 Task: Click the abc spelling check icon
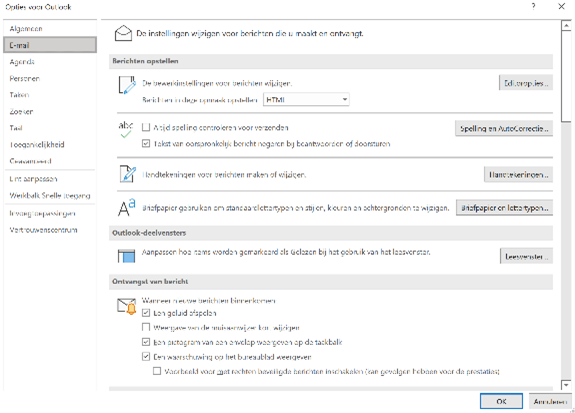tap(125, 129)
